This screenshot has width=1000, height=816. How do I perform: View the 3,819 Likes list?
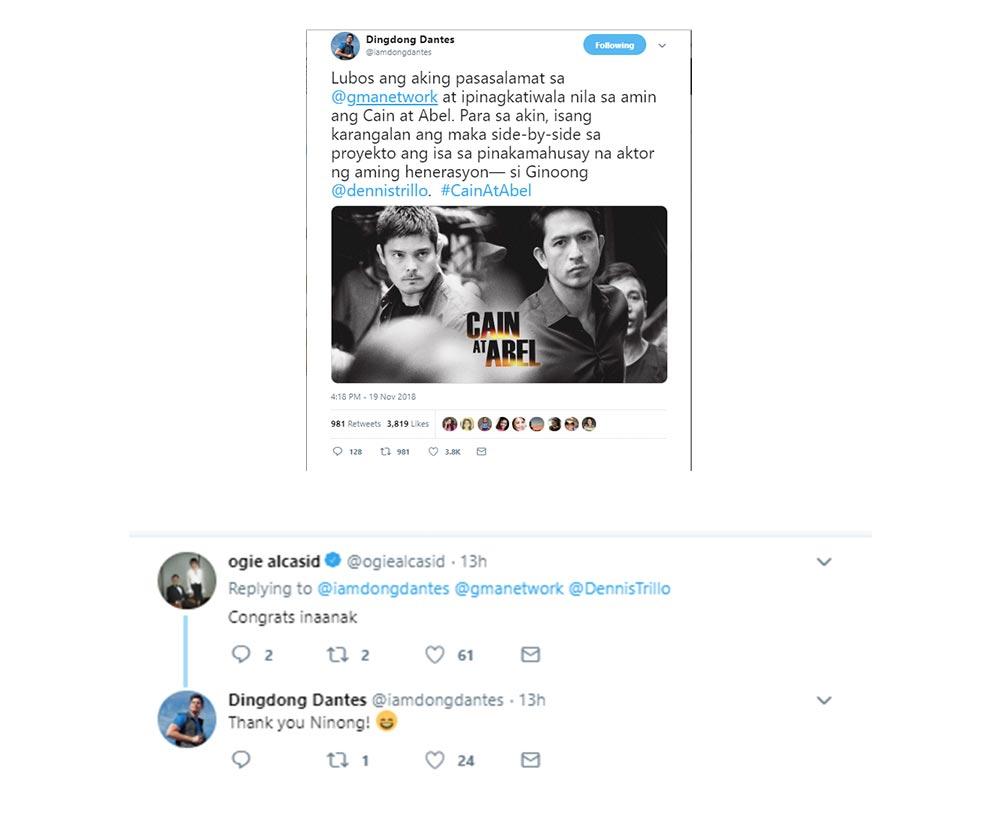click(408, 424)
